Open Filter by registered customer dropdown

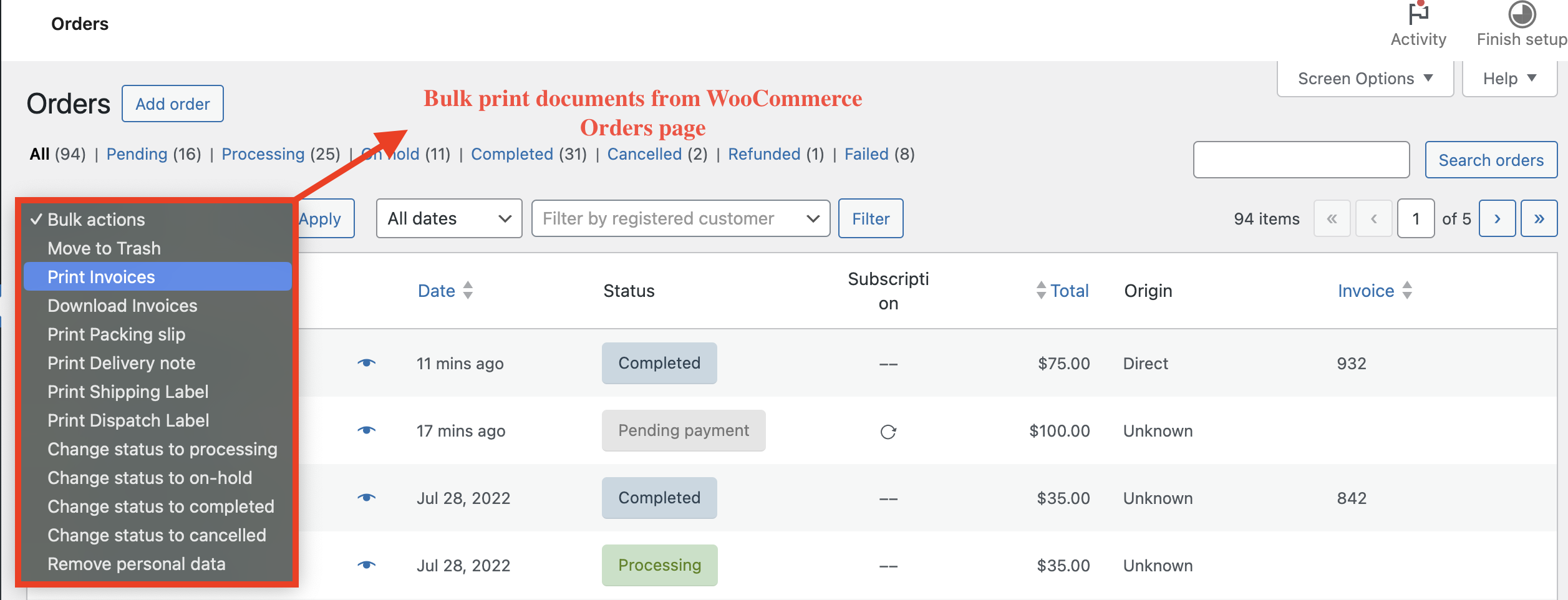click(x=680, y=219)
